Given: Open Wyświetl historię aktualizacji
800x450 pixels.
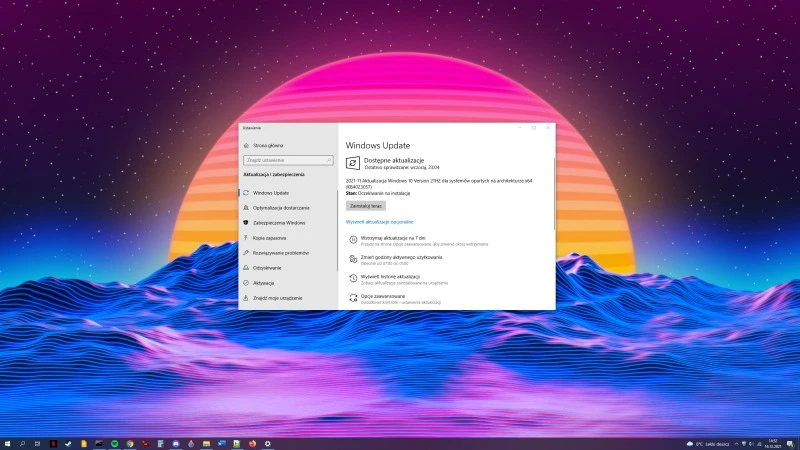Looking at the screenshot, I should pos(390,277).
